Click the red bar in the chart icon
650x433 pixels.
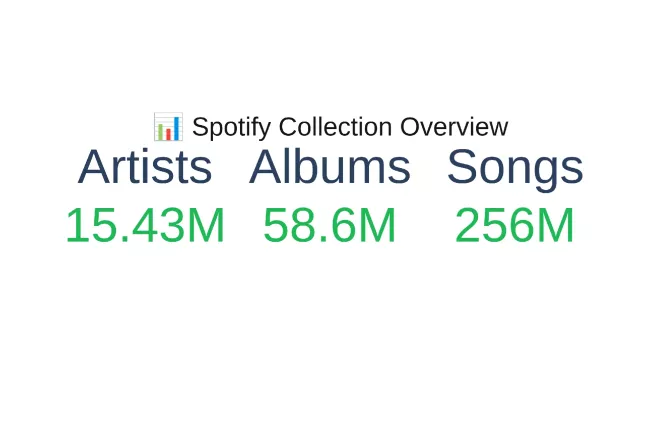click(x=166, y=132)
